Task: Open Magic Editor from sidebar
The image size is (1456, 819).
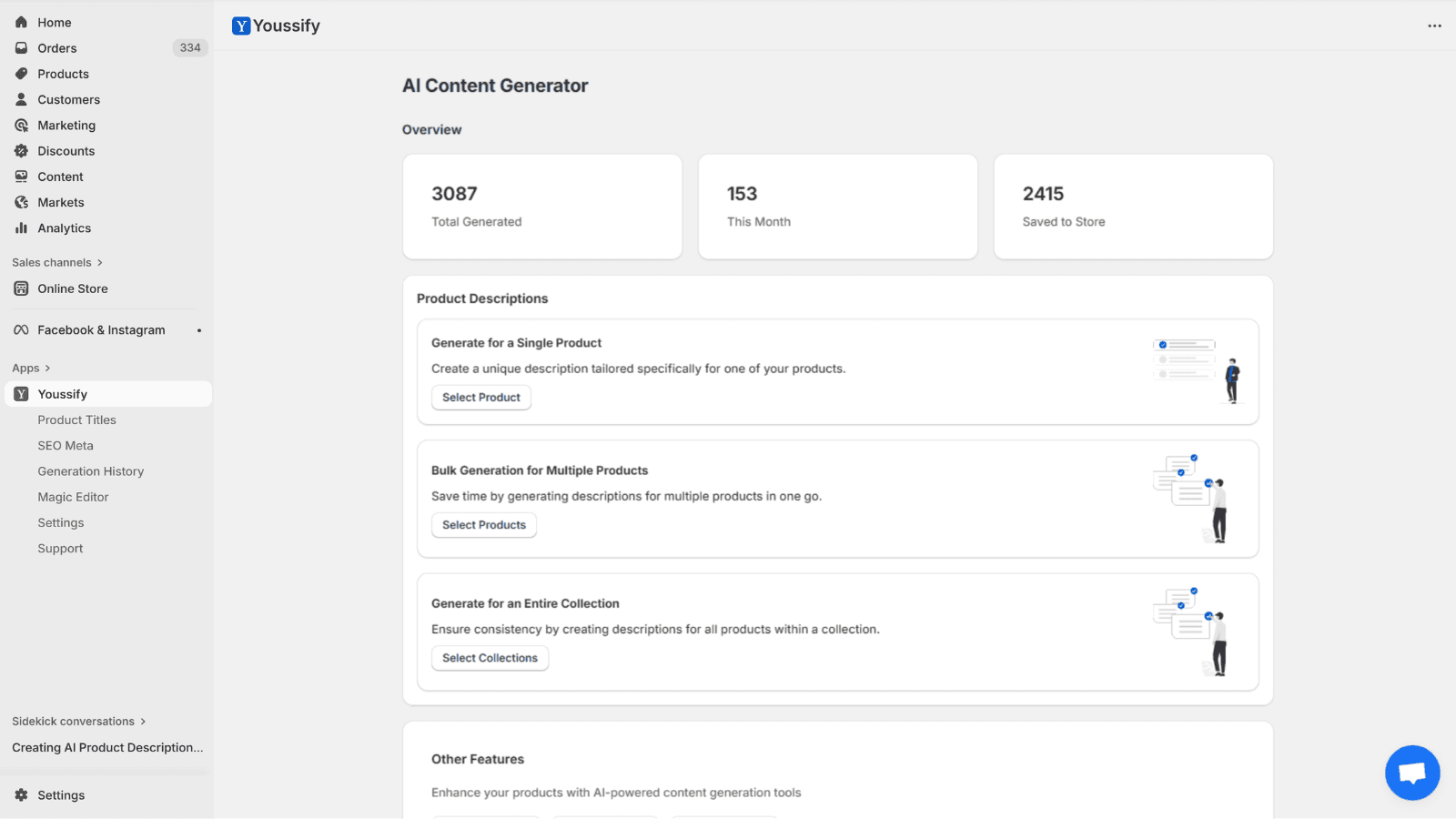Action: (x=73, y=497)
